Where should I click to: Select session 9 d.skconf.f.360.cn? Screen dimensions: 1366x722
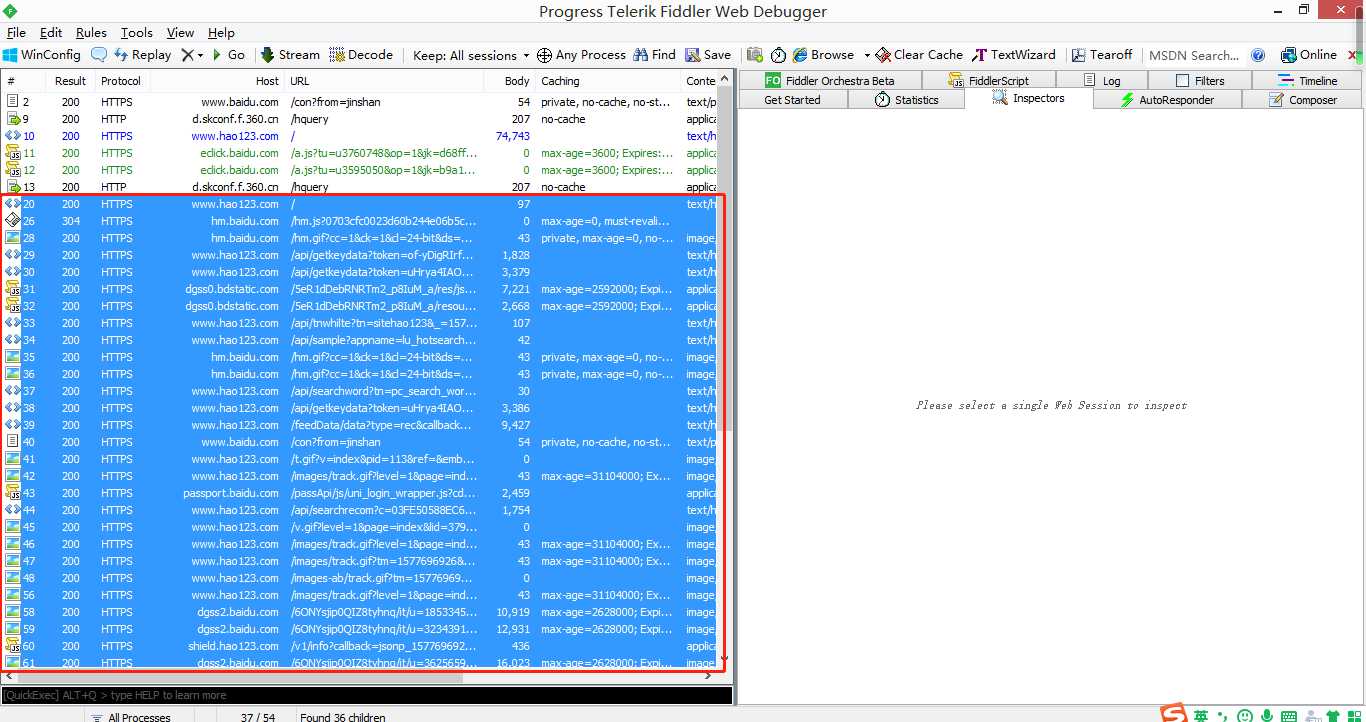(360, 119)
